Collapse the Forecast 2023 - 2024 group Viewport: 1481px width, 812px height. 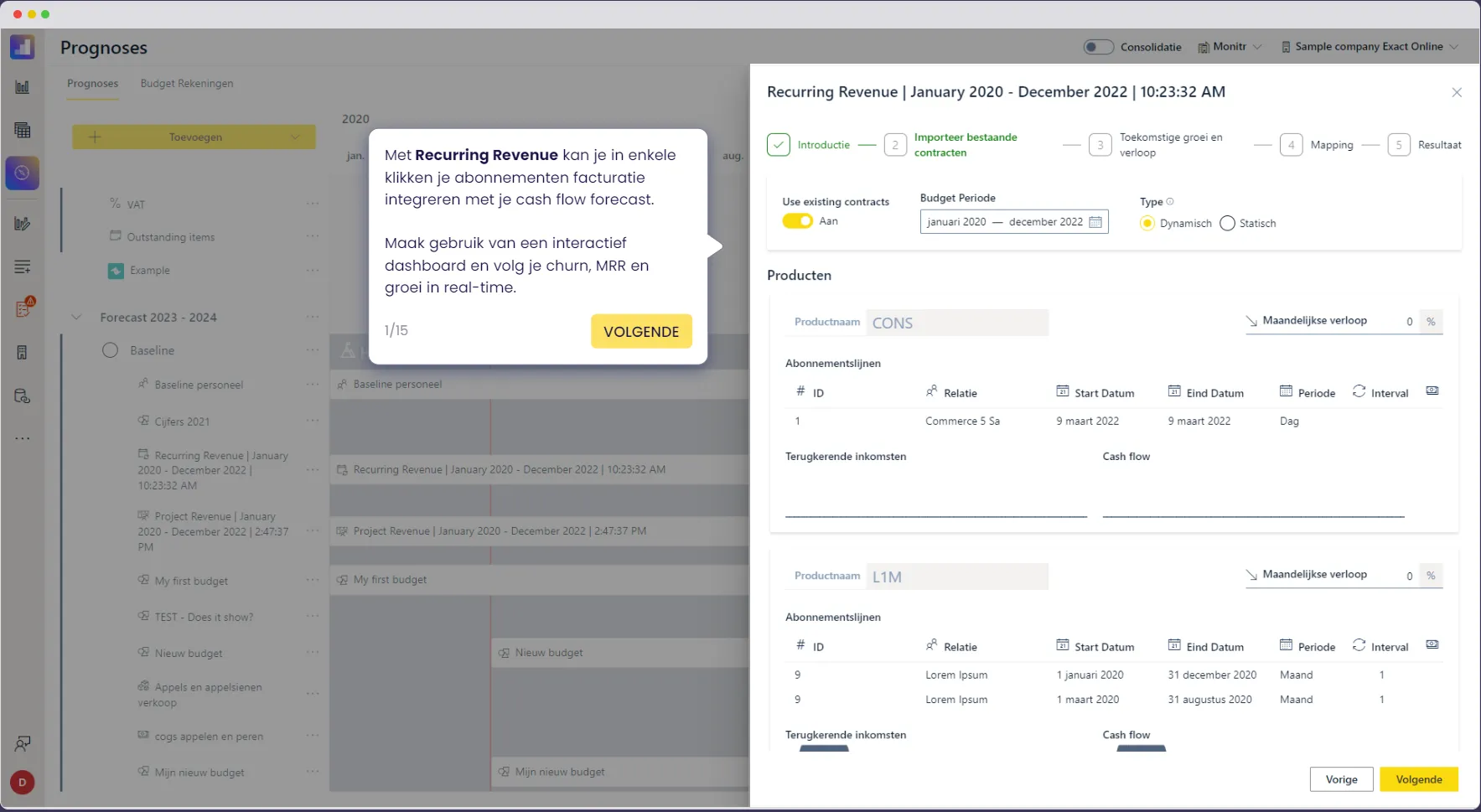tap(76, 317)
